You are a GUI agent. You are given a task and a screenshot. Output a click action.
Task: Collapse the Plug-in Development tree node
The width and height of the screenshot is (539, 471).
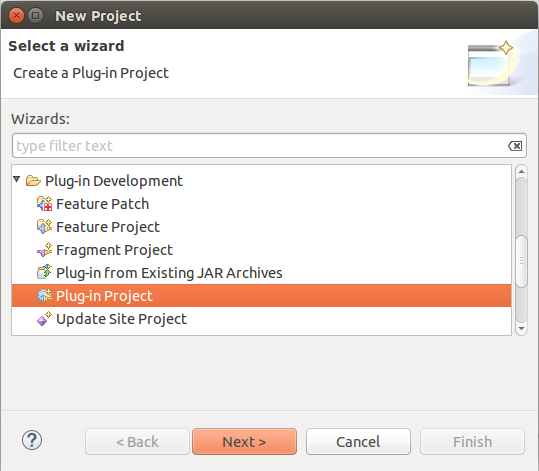pos(16,179)
